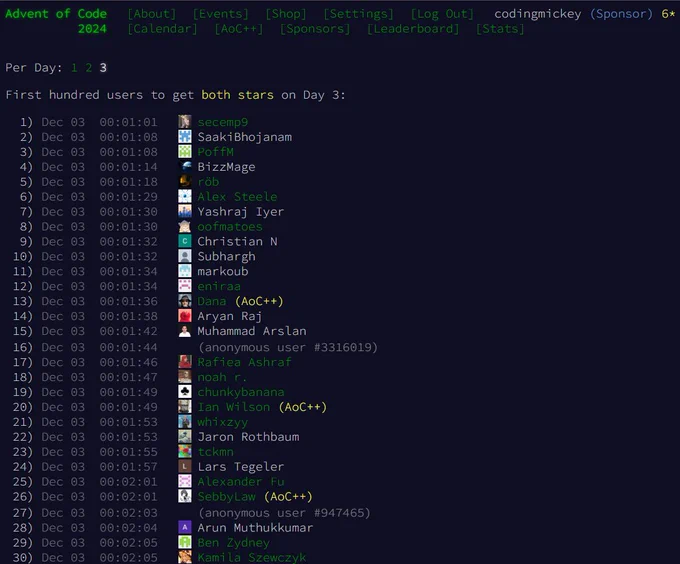This screenshot has height=564, width=680.
Task: Click PoffM's green avatar icon
Action: [x=185, y=151]
